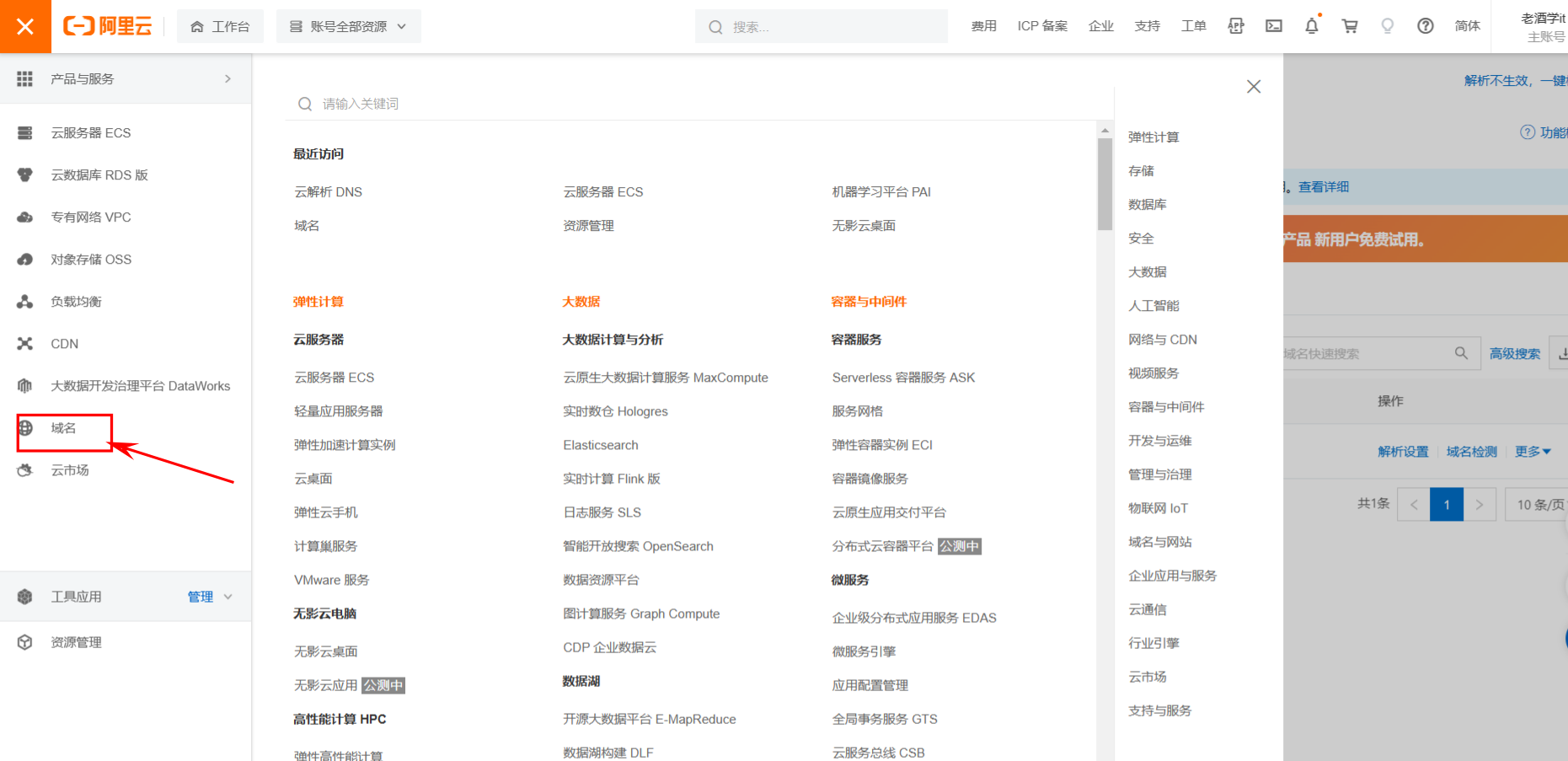Close the sidebar with the orange X button
This screenshot has width=1568, height=761.
pyautogui.click(x=25, y=26)
